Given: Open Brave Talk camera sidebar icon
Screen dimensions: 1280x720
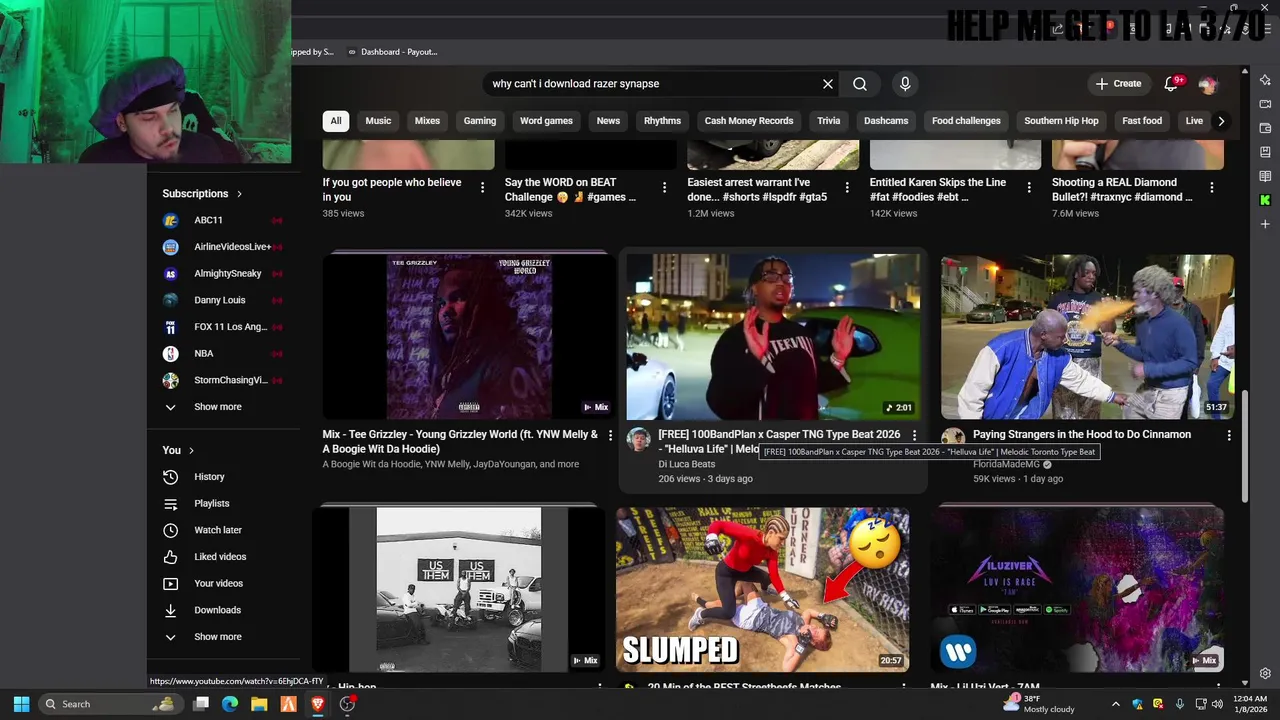Looking at the screenshot, I should coord(1265,104).
